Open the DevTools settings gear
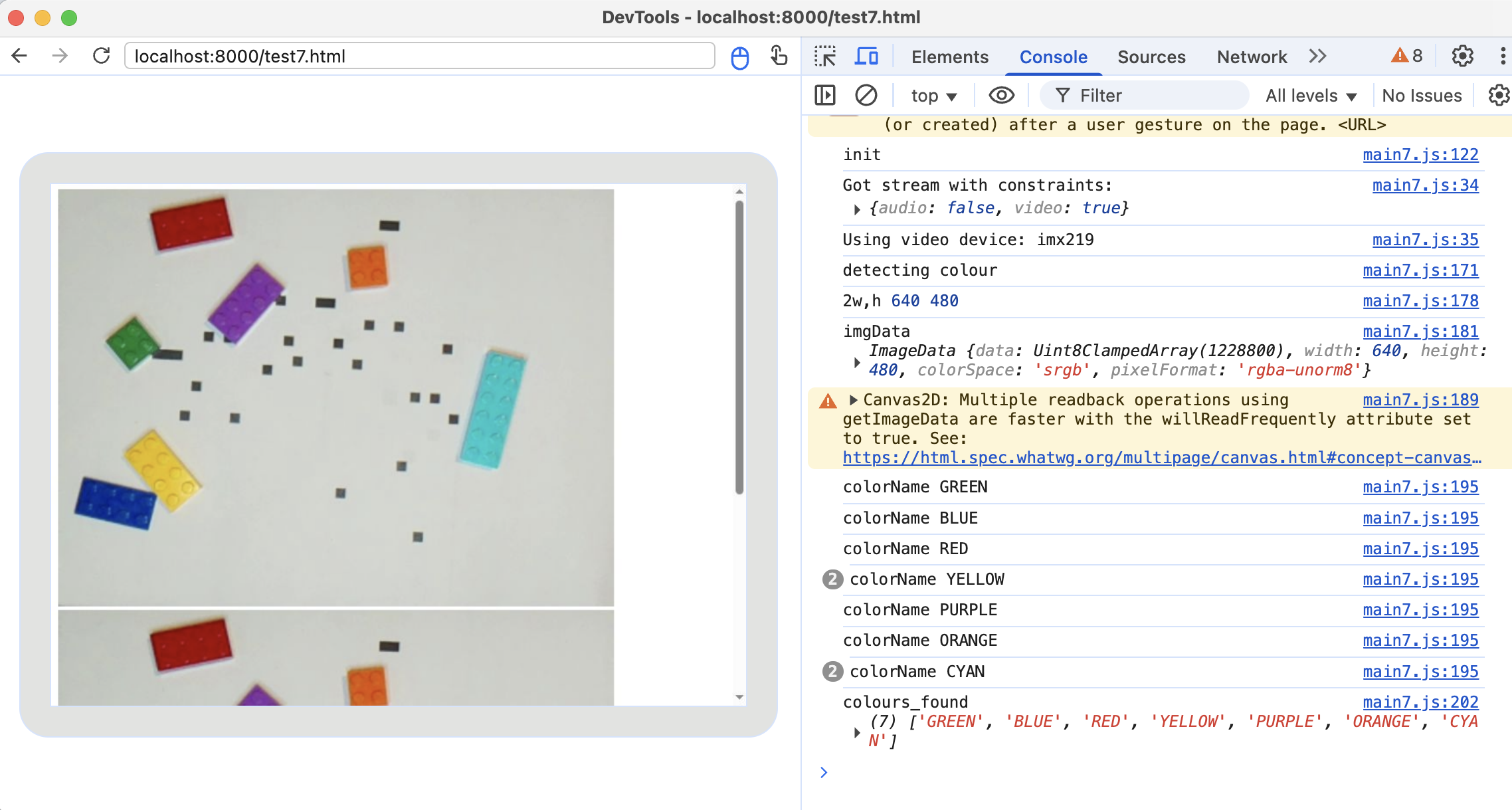This screenshot has height=810, width=1512. (x=1462, y=56)
